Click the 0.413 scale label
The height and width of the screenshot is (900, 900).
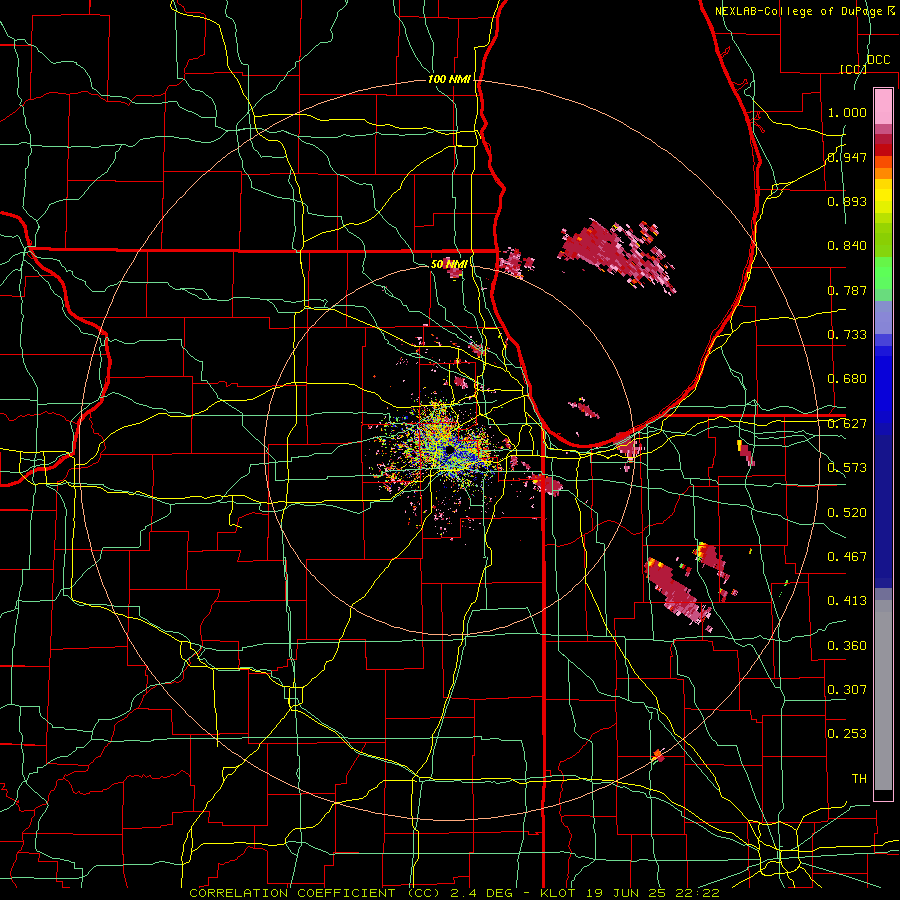(847, 601)
